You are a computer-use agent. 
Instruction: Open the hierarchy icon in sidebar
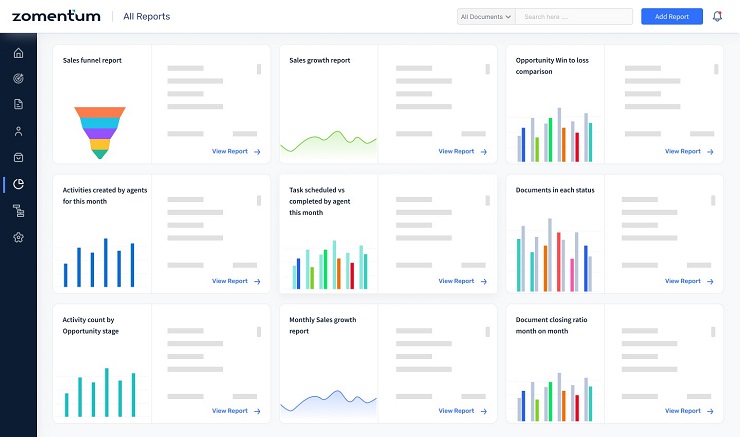coord(18,211)
